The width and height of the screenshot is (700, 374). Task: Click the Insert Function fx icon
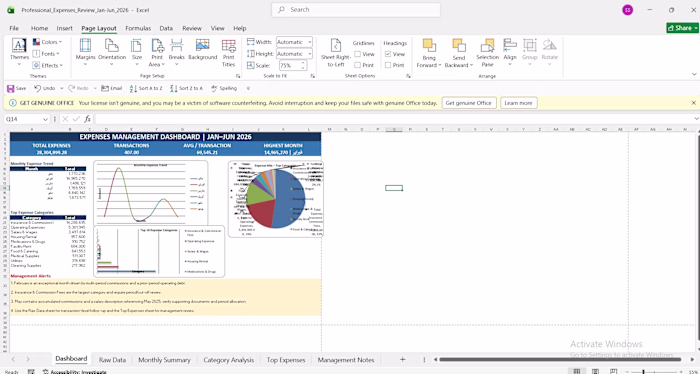click(x=88, y=119)
